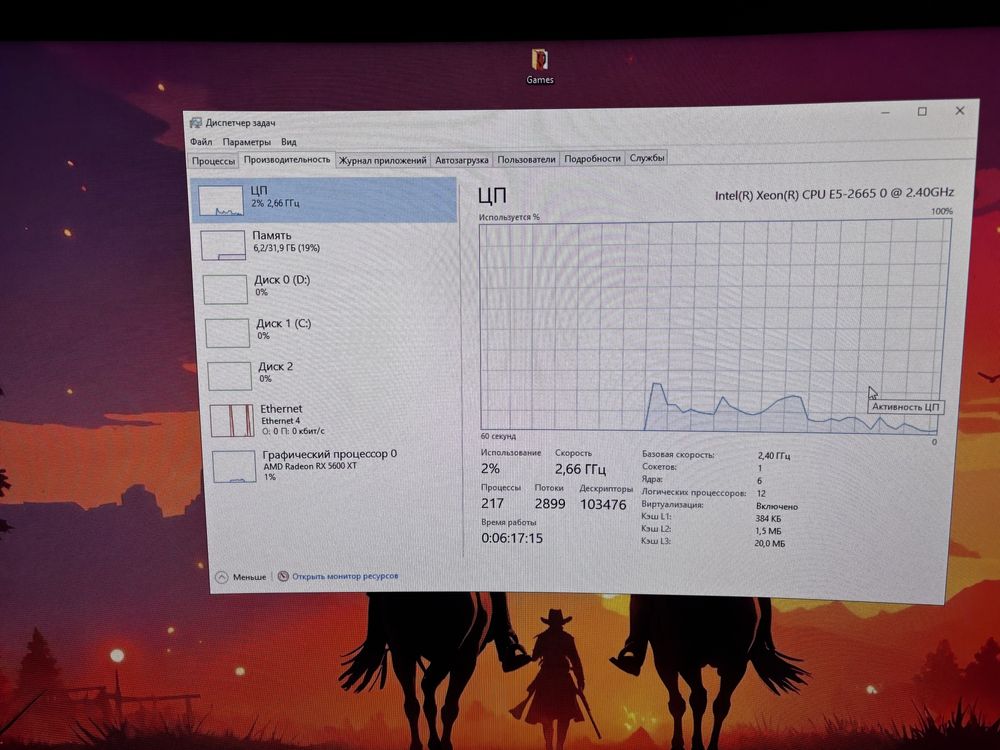Close the Диспетчер задач window
The height and width of the screenshot is (750, 1000).
pyautogui.click(x=960, y=110)
